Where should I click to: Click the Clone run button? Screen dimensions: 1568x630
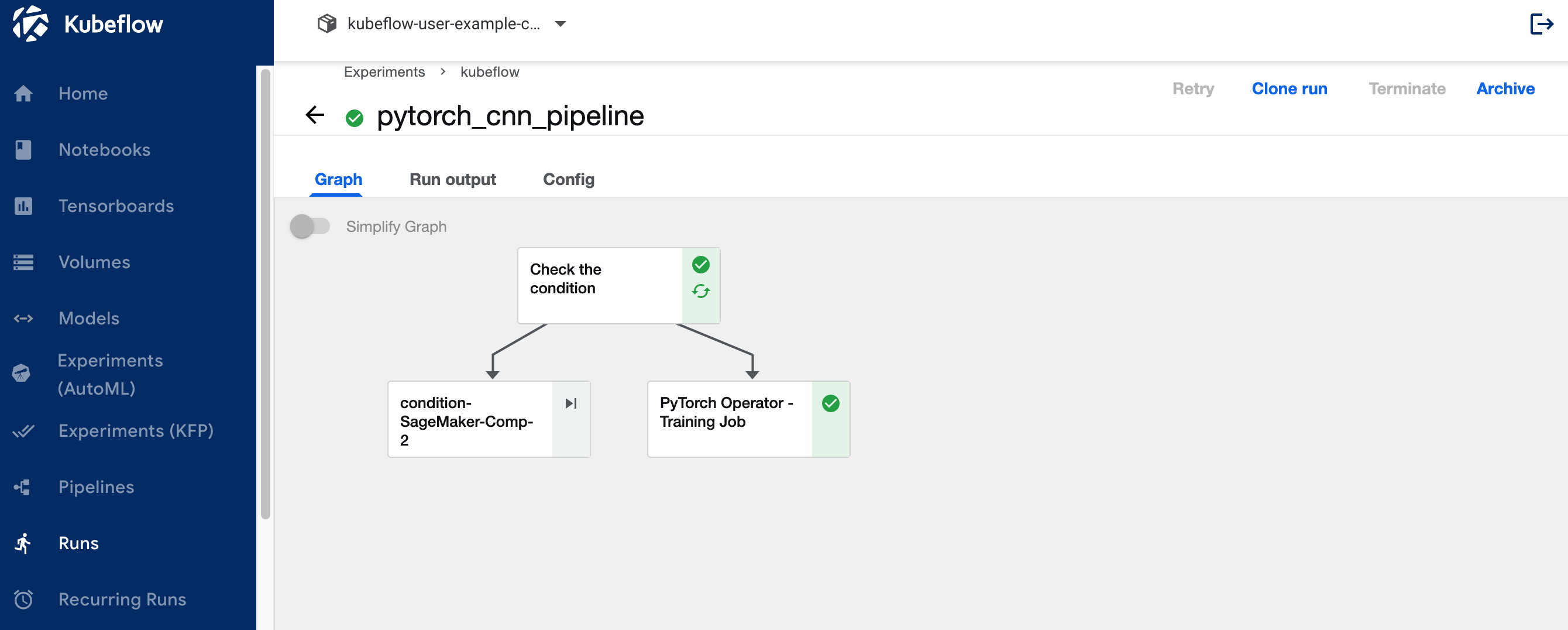1288,89
